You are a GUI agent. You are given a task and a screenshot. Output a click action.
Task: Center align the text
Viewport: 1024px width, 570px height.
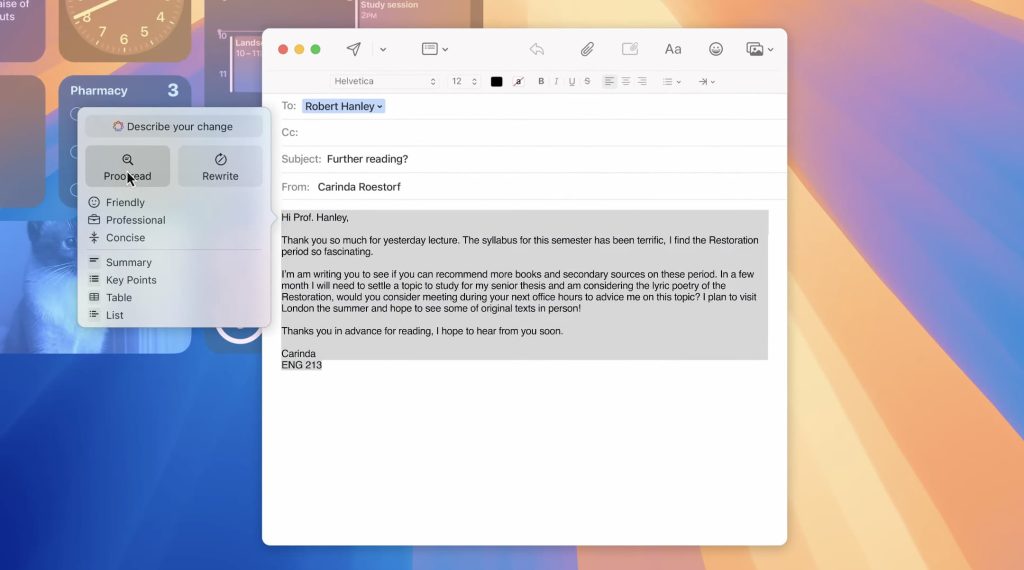(625, 82)
